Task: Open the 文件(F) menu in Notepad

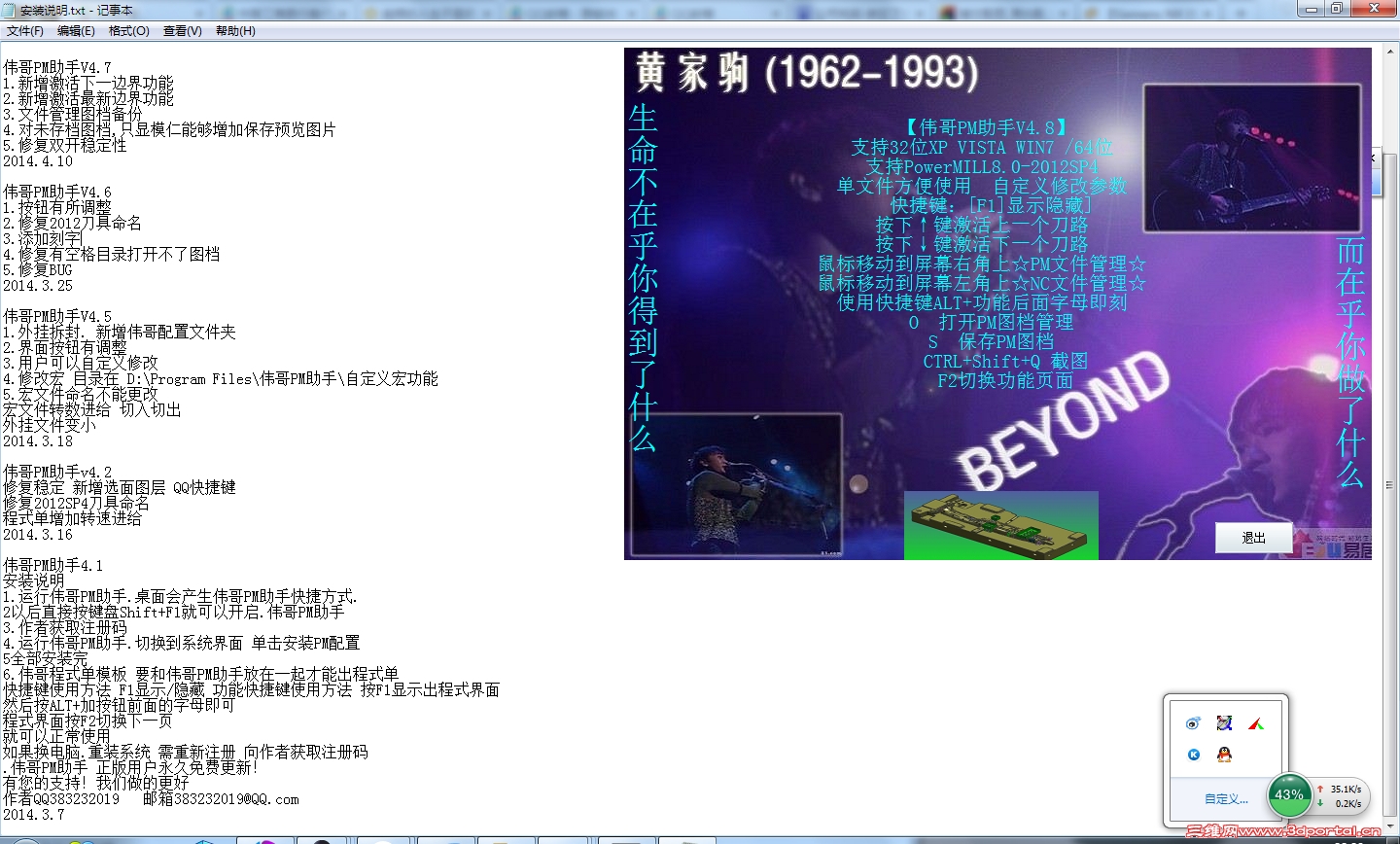Action: tap(25, 31)
